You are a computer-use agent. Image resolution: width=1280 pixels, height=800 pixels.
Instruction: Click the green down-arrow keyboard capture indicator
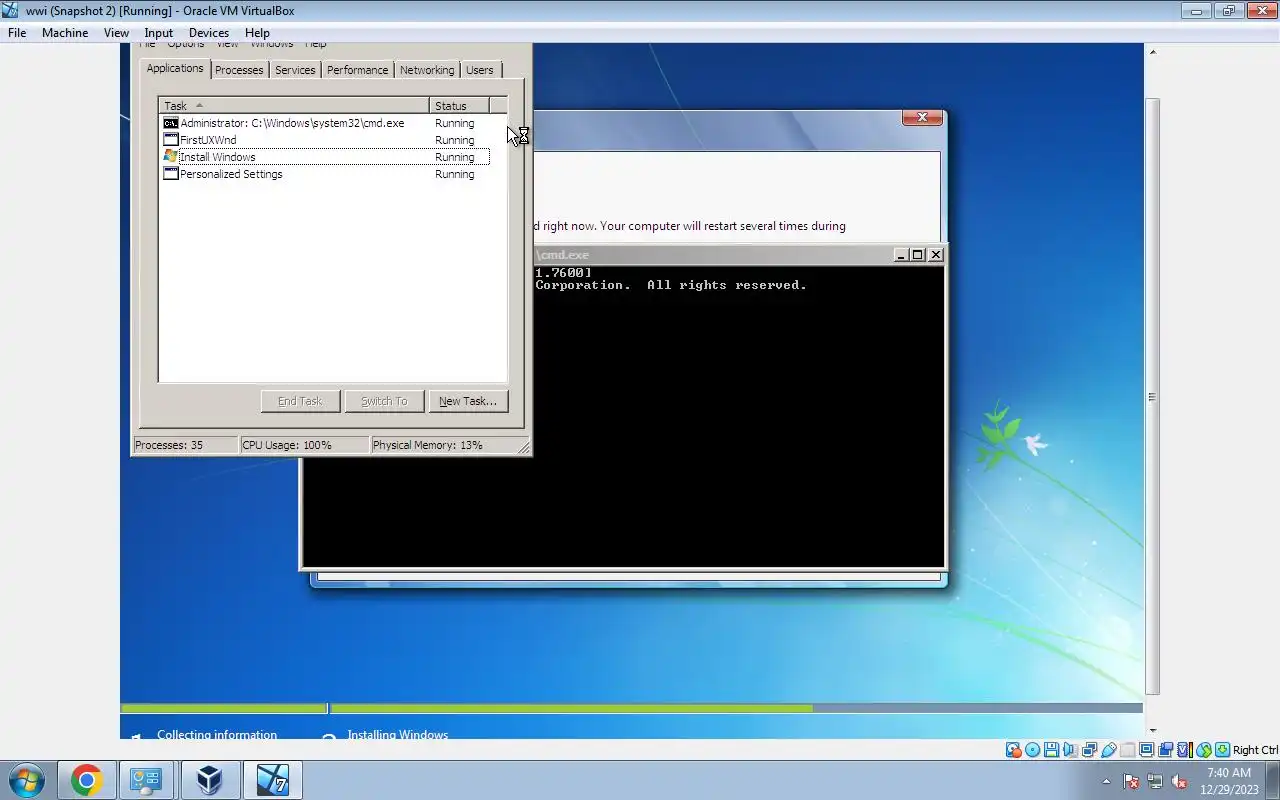point(1222,750)
